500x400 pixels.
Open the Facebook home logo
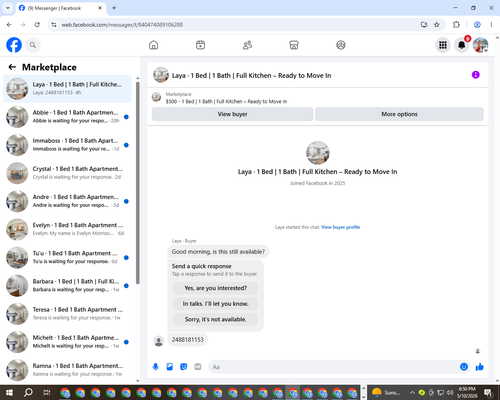(x=14, y=45)
